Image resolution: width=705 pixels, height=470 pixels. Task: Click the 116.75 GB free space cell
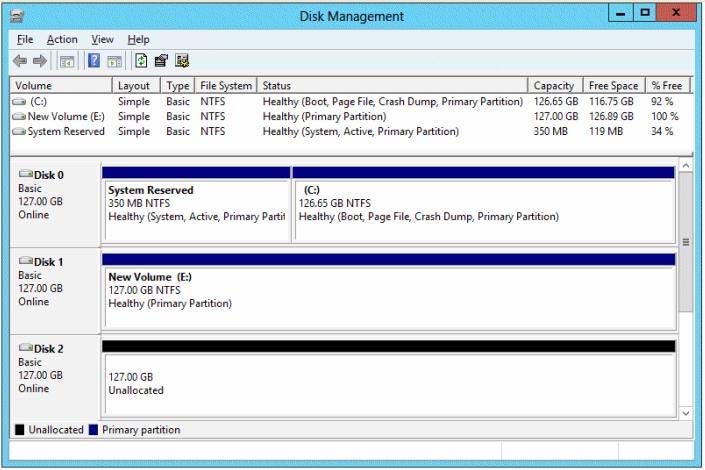coord(611,102)
